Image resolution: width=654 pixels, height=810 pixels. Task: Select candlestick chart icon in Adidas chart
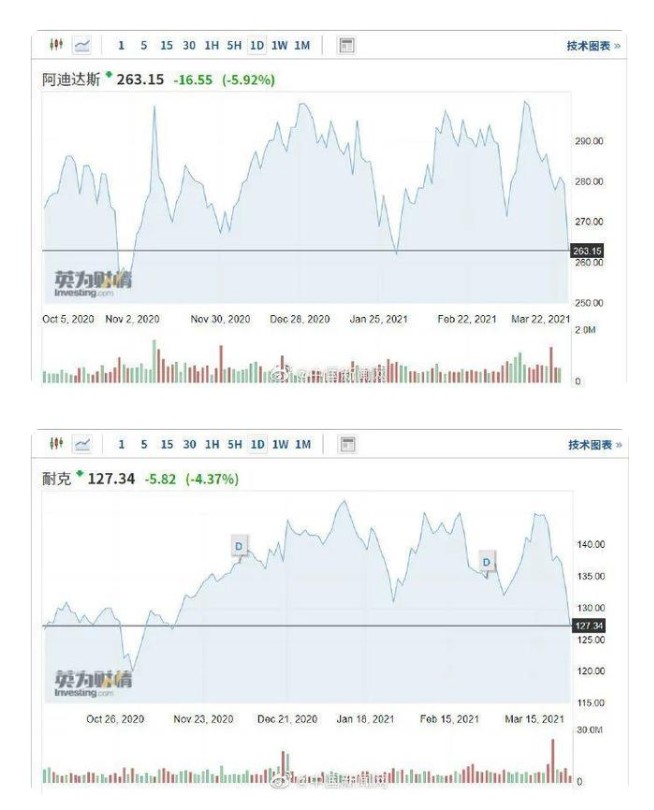[x=57, y=45]
